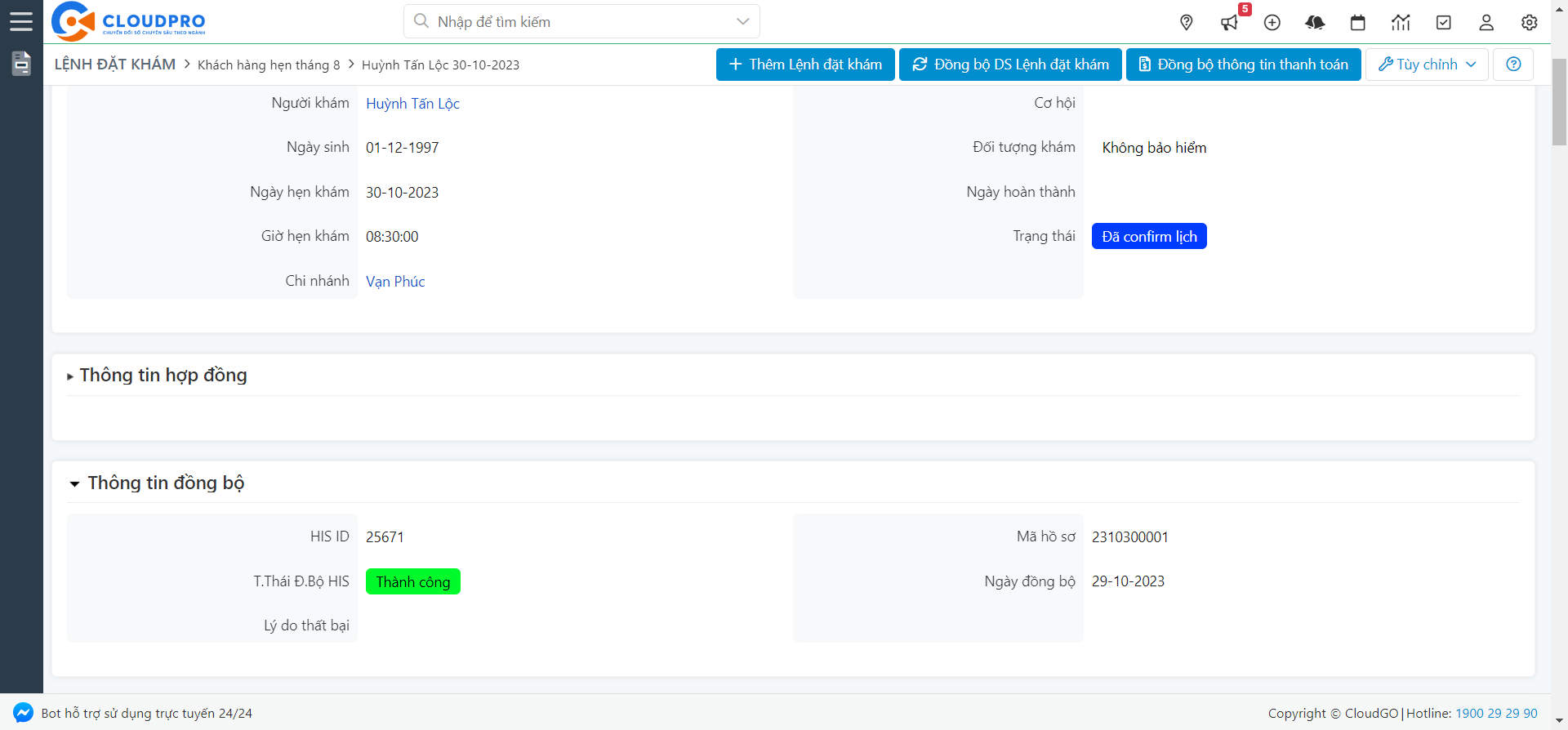Open the Huỳnh Tấn Lộc patient link

click(x=412, y=104)
